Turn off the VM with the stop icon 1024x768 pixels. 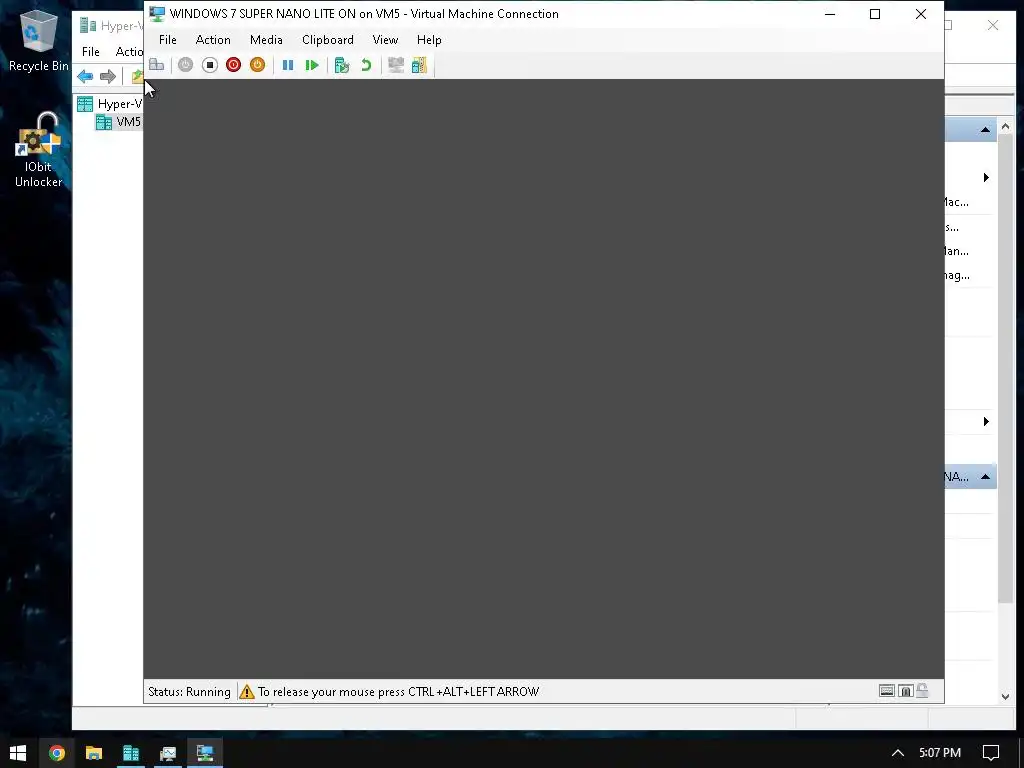coord(210,65)
